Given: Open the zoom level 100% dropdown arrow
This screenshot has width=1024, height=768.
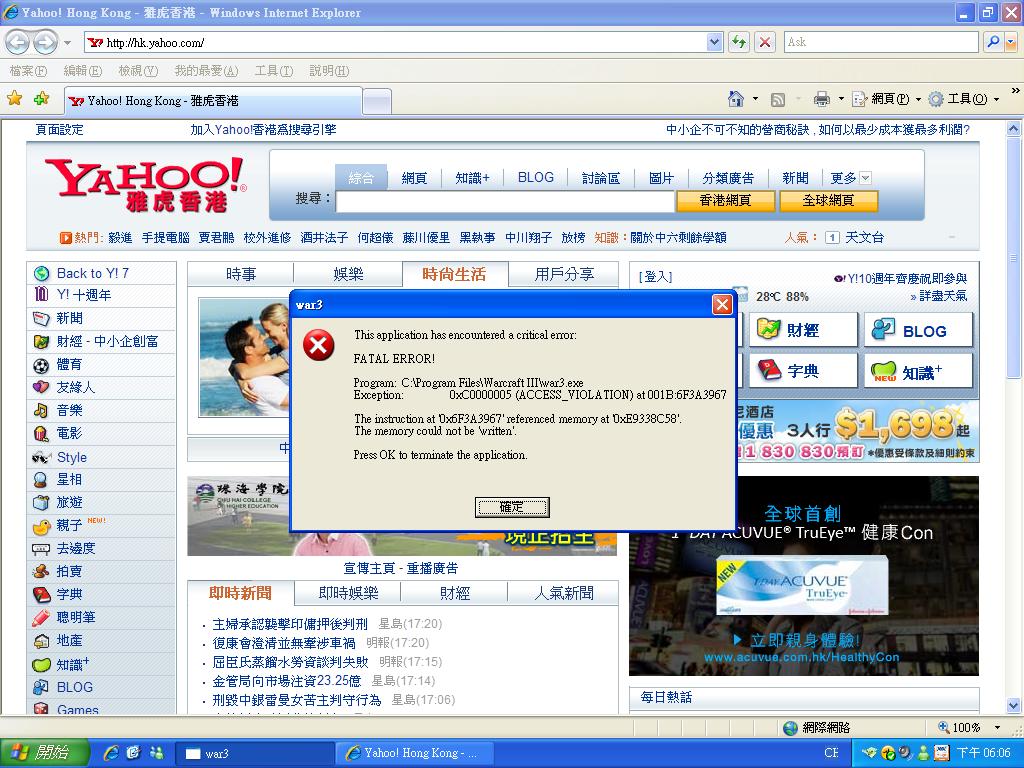Looking at the screenshot, I should [x=997, y=728].
